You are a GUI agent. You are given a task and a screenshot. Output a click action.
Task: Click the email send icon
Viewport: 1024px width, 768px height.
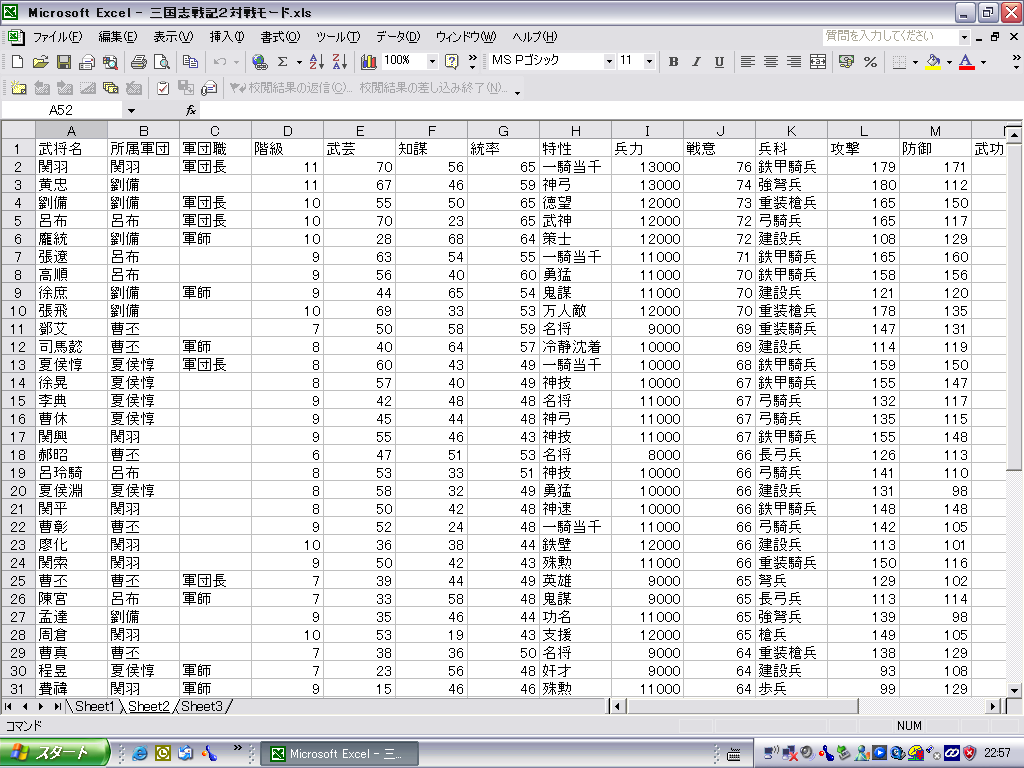(86, 62)
